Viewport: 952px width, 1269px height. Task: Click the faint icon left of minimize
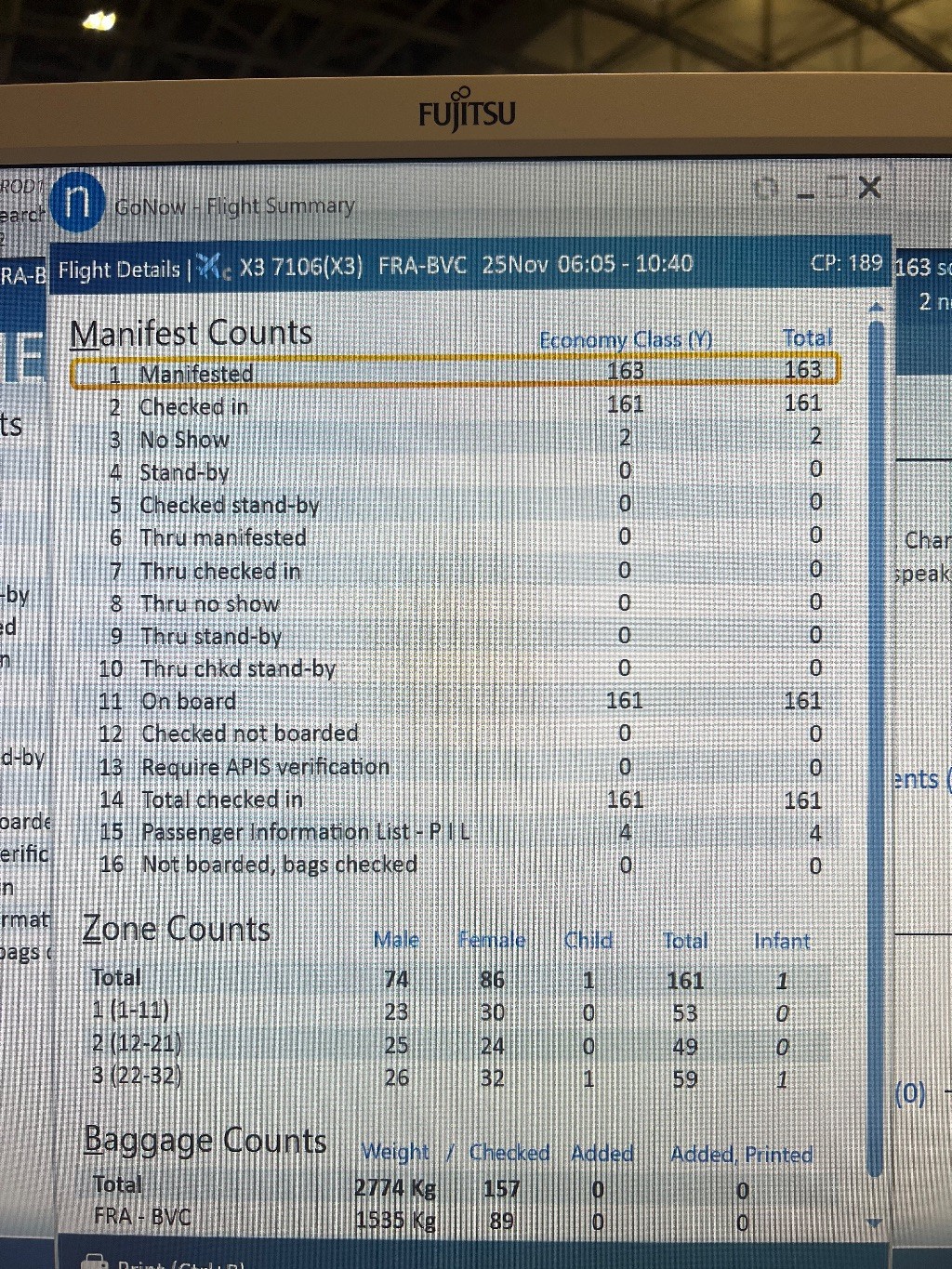point(765,190)
